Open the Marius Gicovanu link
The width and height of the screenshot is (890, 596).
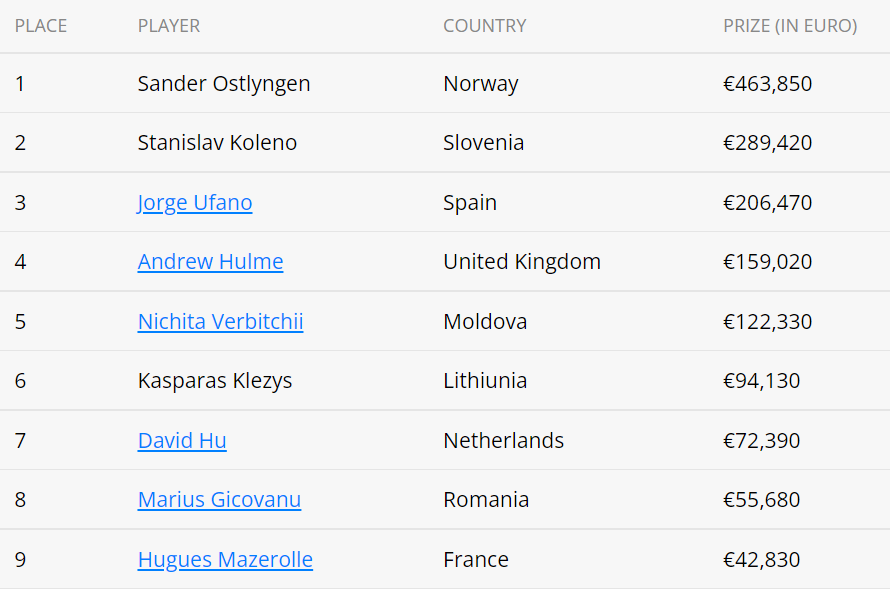pos(219,500)
